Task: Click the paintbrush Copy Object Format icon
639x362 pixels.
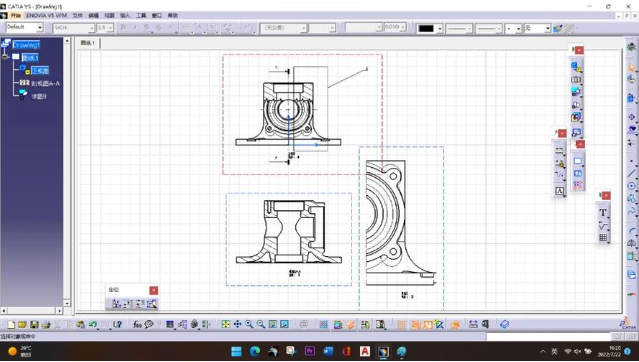Action: click(x=558, y=28)
